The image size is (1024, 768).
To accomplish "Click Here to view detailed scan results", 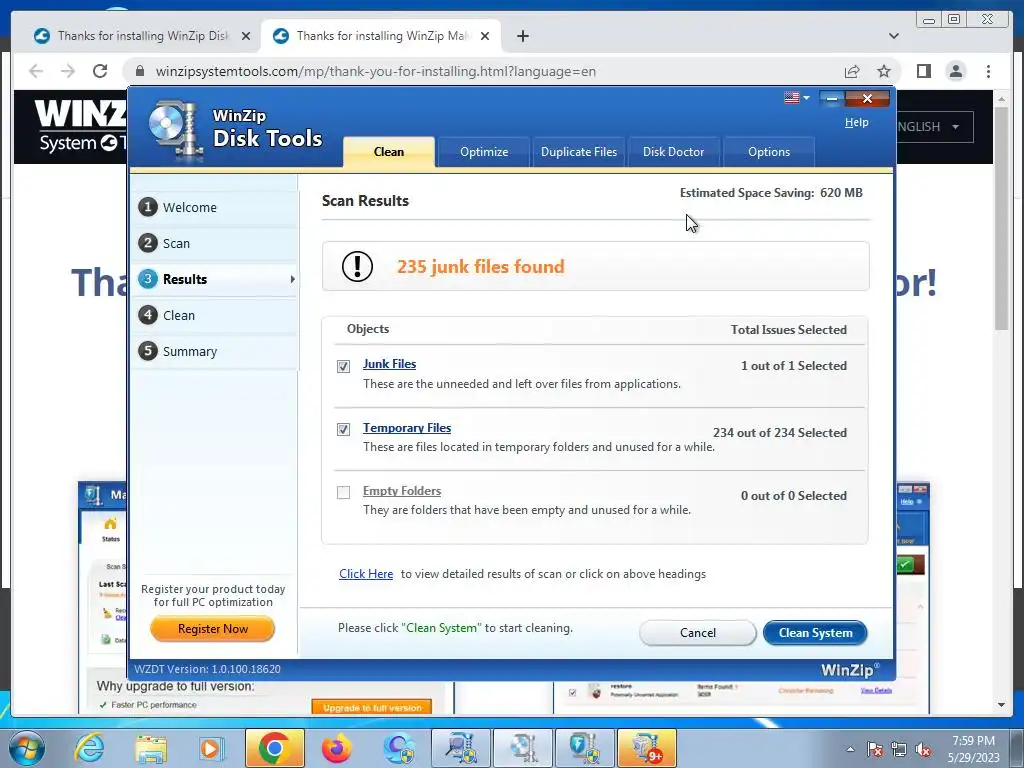I will pyautogui.click(x=366, y=573).
